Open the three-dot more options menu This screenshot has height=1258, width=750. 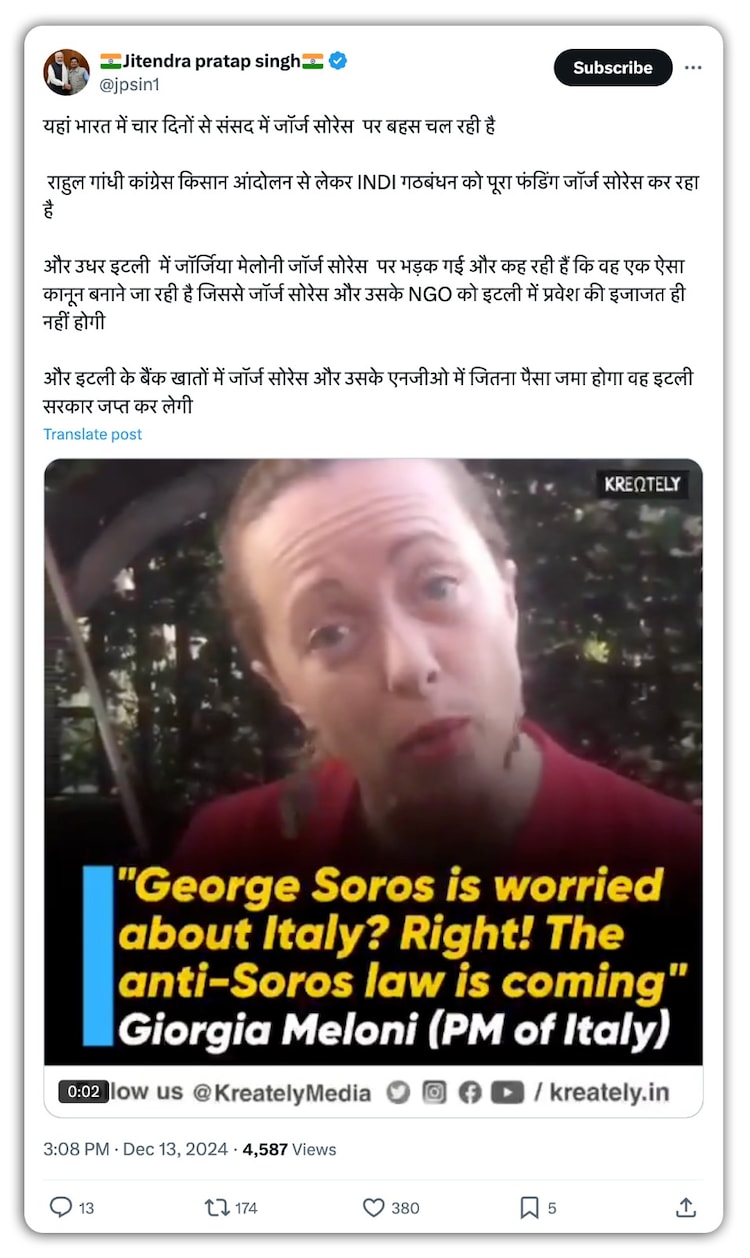pos(693,68)
